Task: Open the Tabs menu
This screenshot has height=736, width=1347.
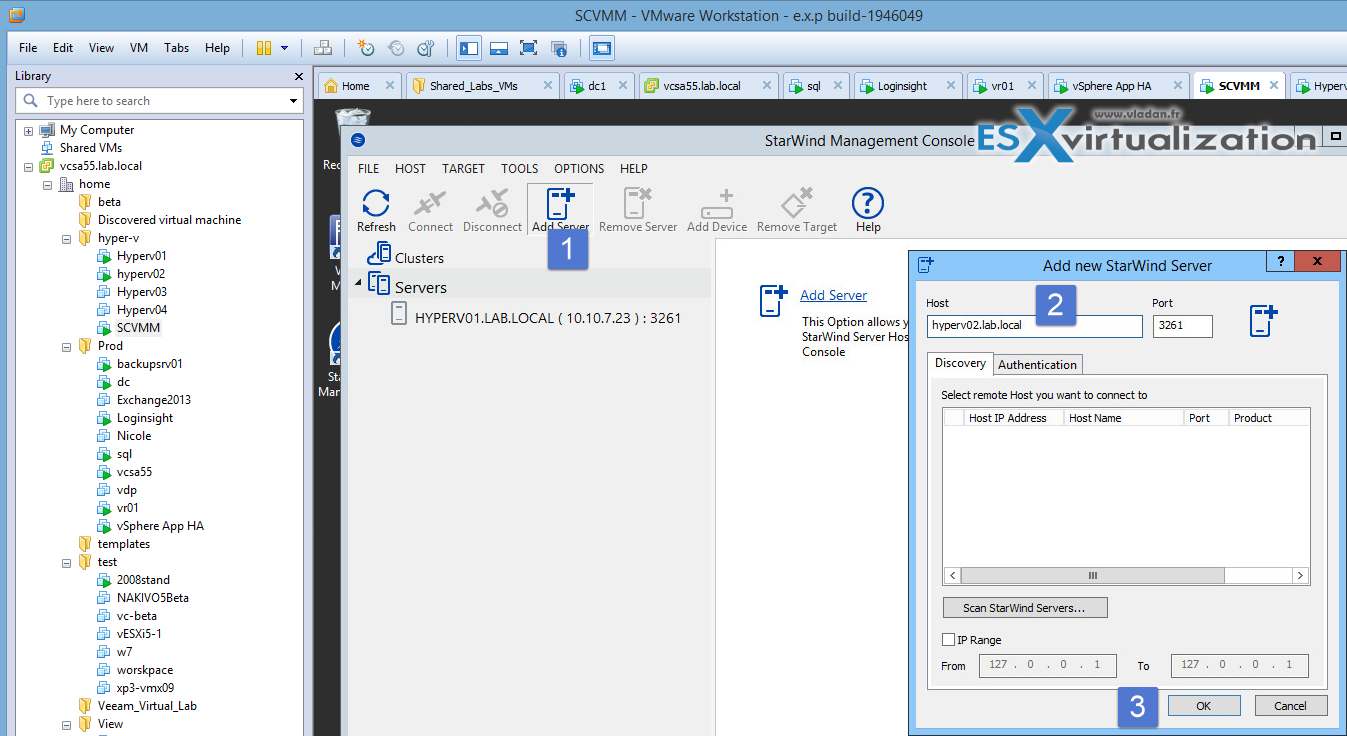Action: coord(177,47)
